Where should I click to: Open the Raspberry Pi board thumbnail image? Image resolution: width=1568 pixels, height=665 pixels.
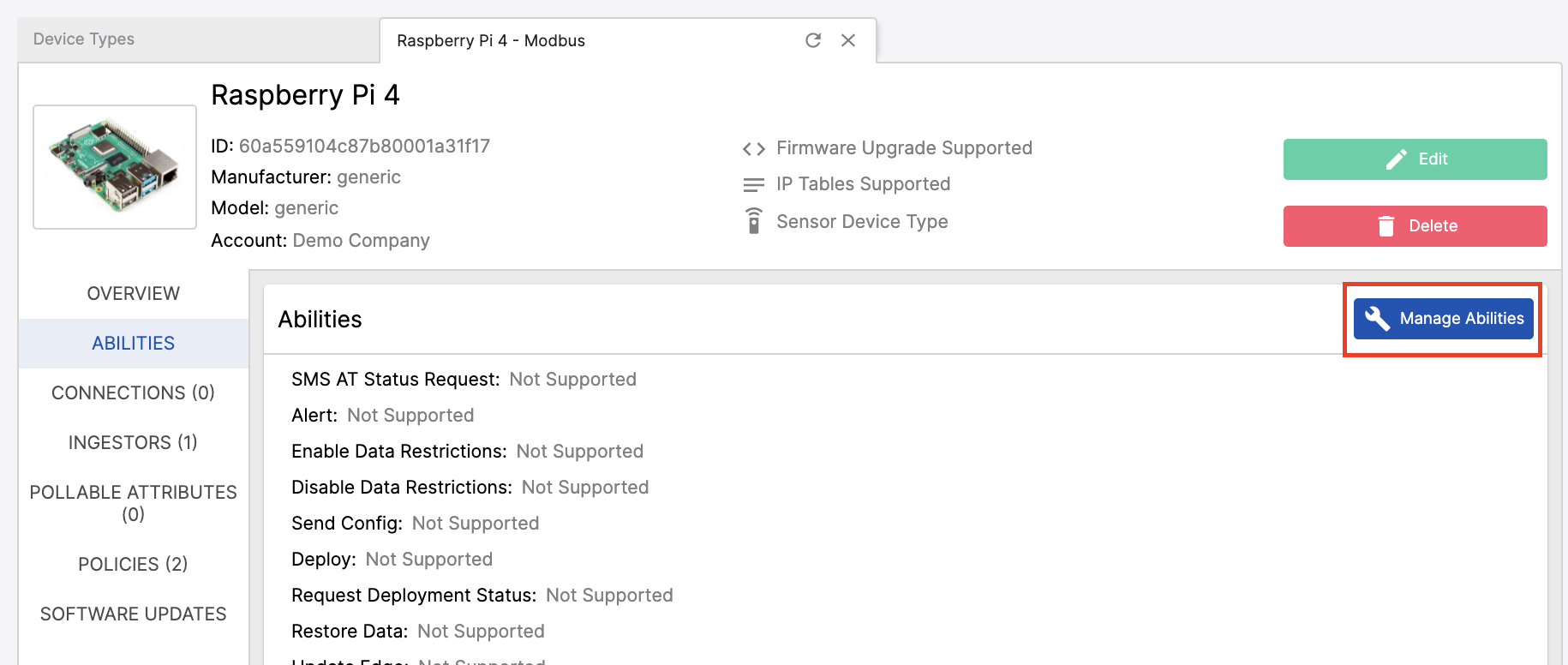pyautogui.click(x=115, y=167)
